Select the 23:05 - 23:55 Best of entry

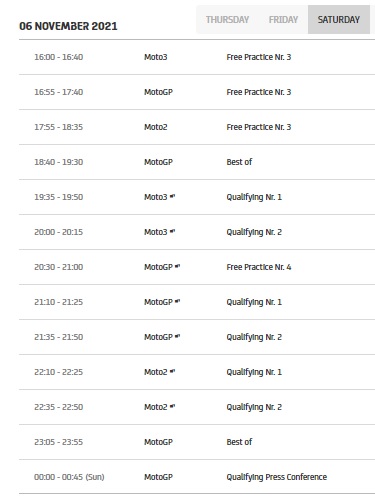[x=197, y=442]
